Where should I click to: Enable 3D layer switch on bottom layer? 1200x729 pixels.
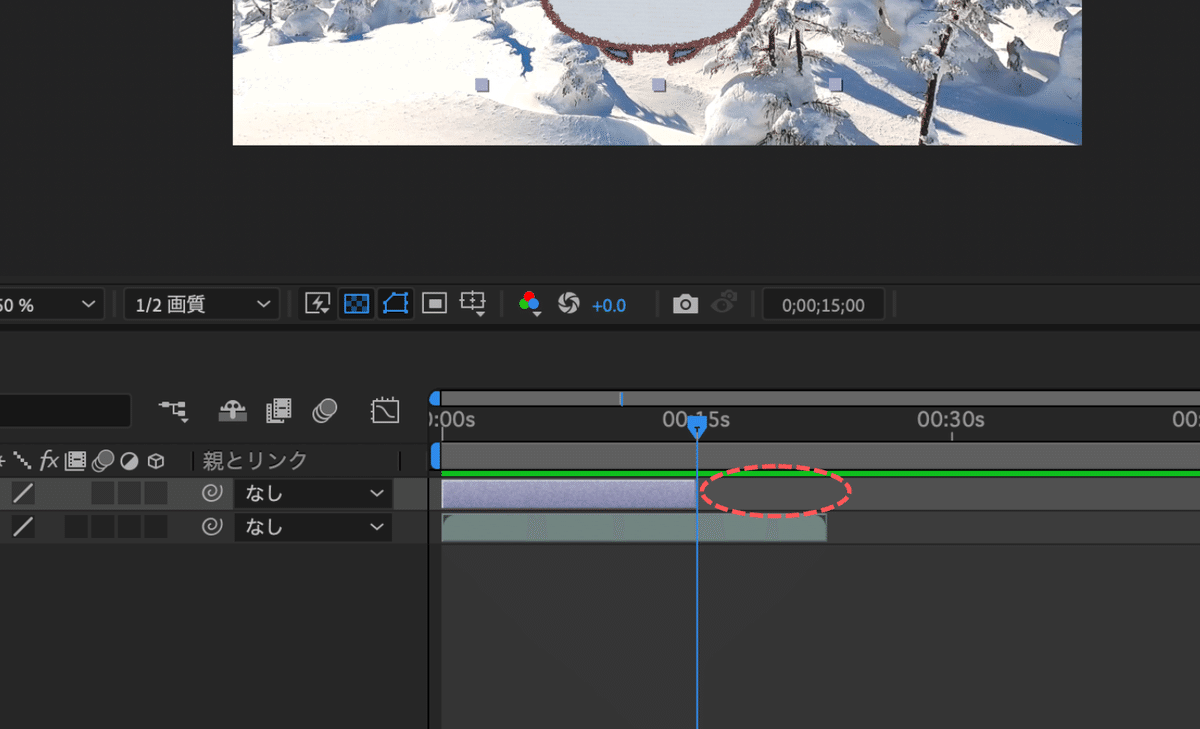pos(155,527)
